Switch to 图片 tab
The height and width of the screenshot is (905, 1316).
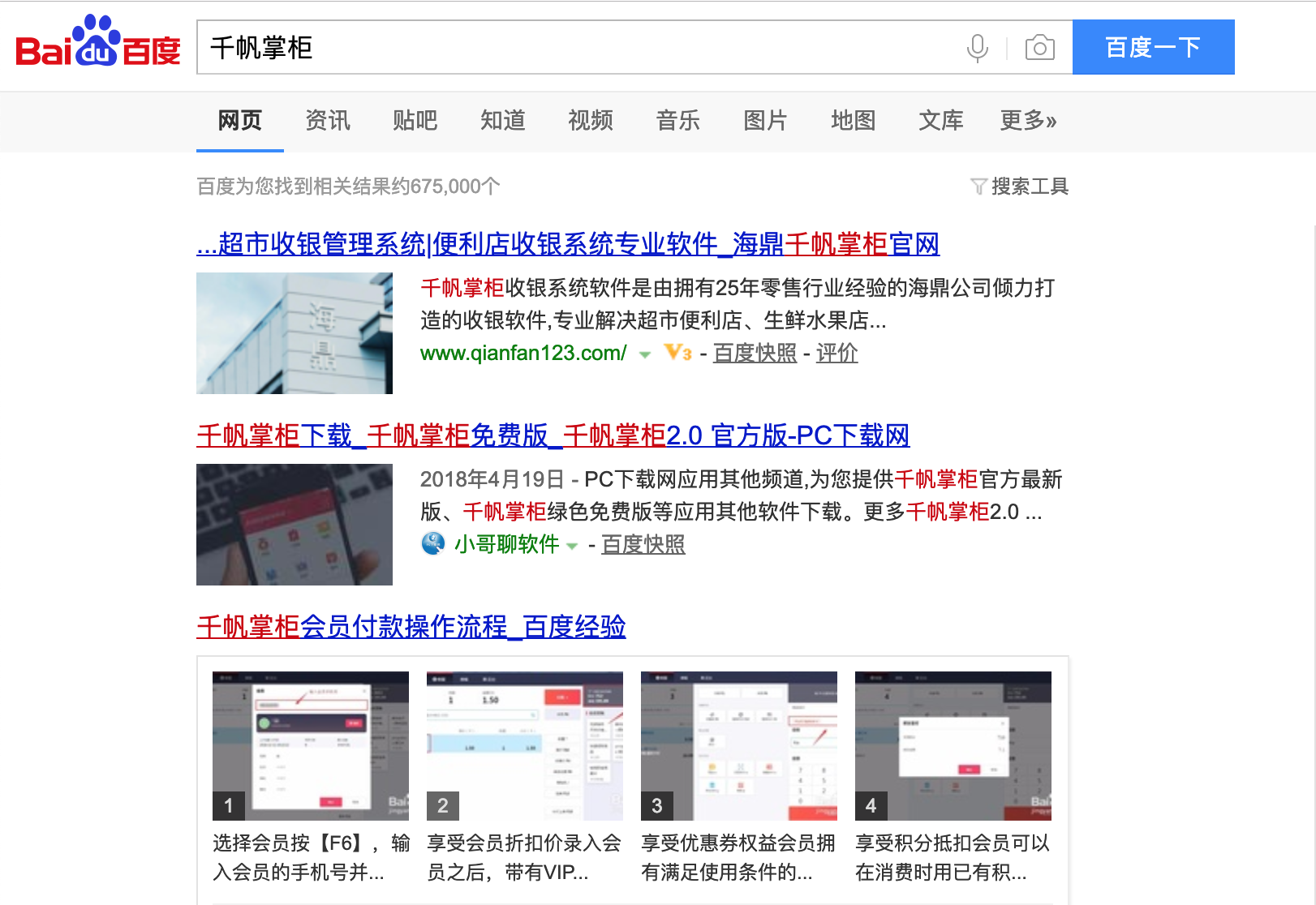point(766,121)
